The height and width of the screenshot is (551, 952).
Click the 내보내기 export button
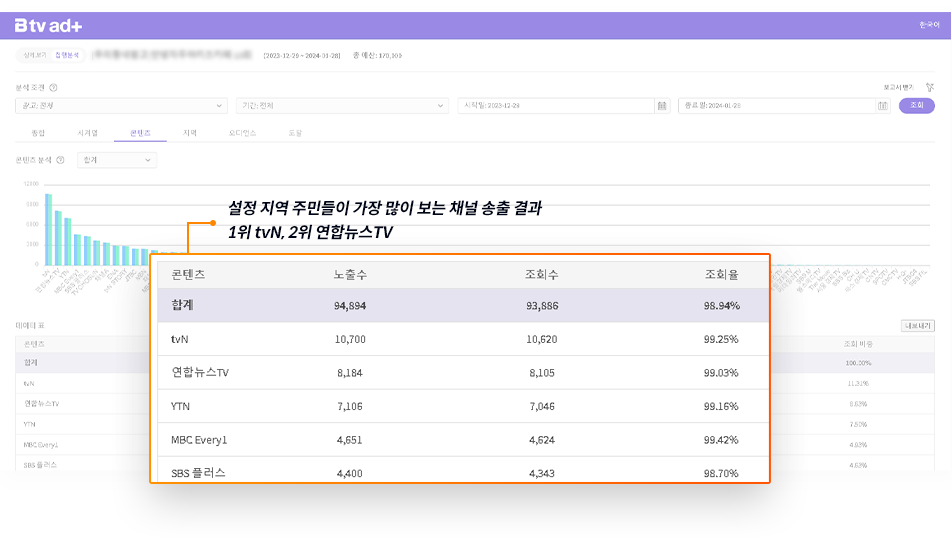[917, 326]
